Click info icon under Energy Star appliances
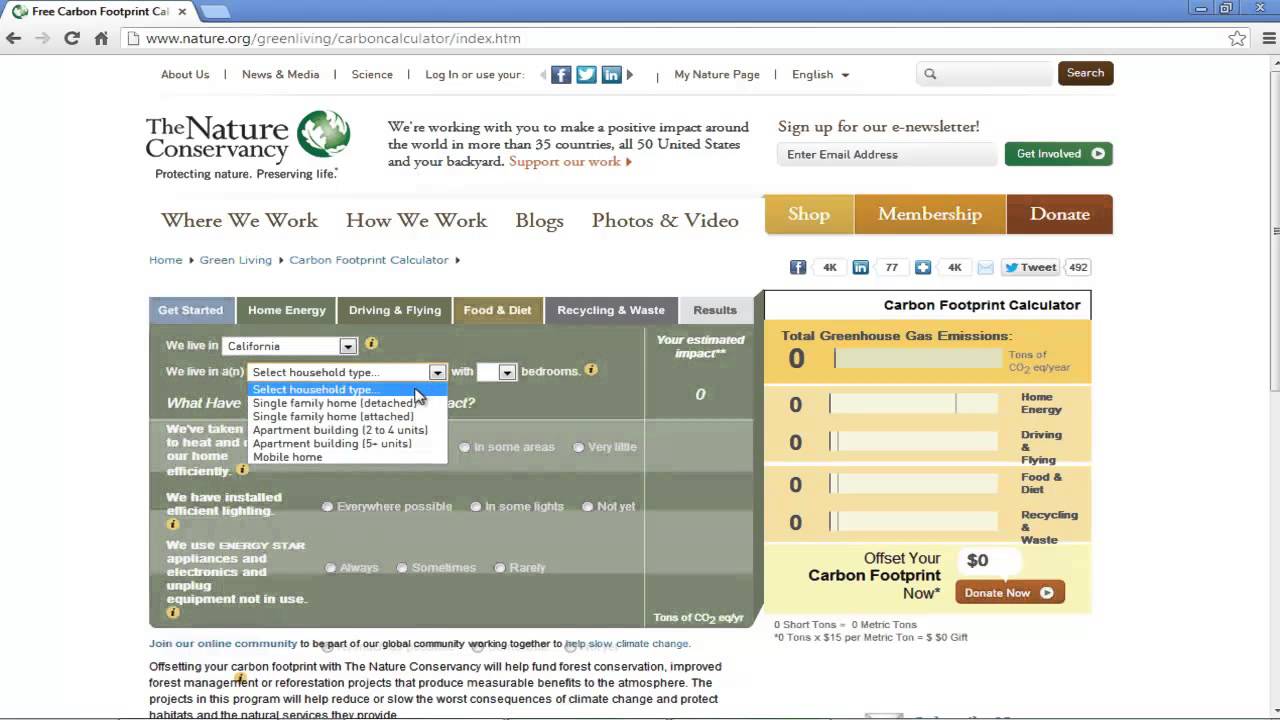This screenshot has height=720, width=1280. 173,612
